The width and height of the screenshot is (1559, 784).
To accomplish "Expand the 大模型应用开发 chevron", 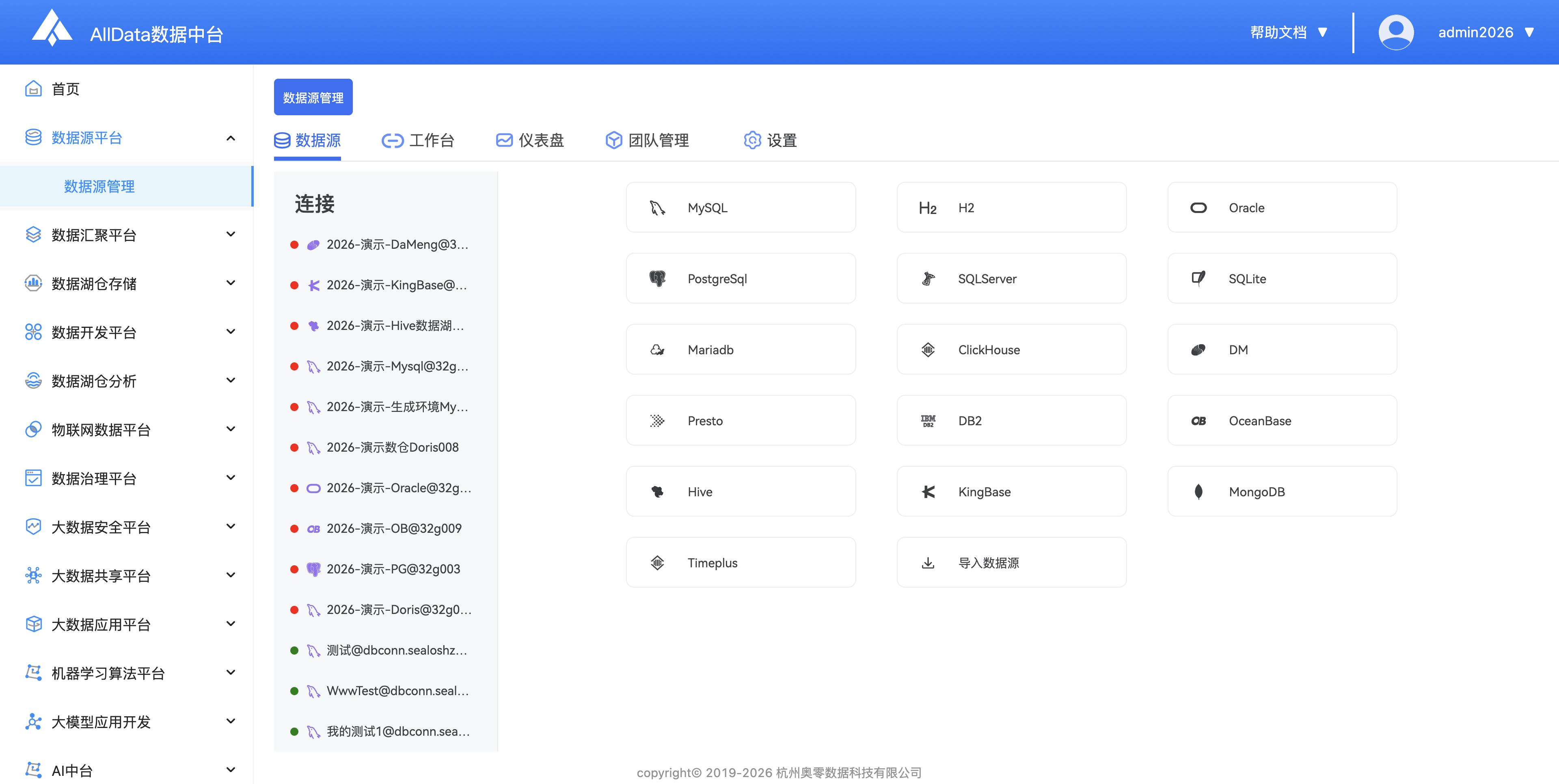I will 231,720.
